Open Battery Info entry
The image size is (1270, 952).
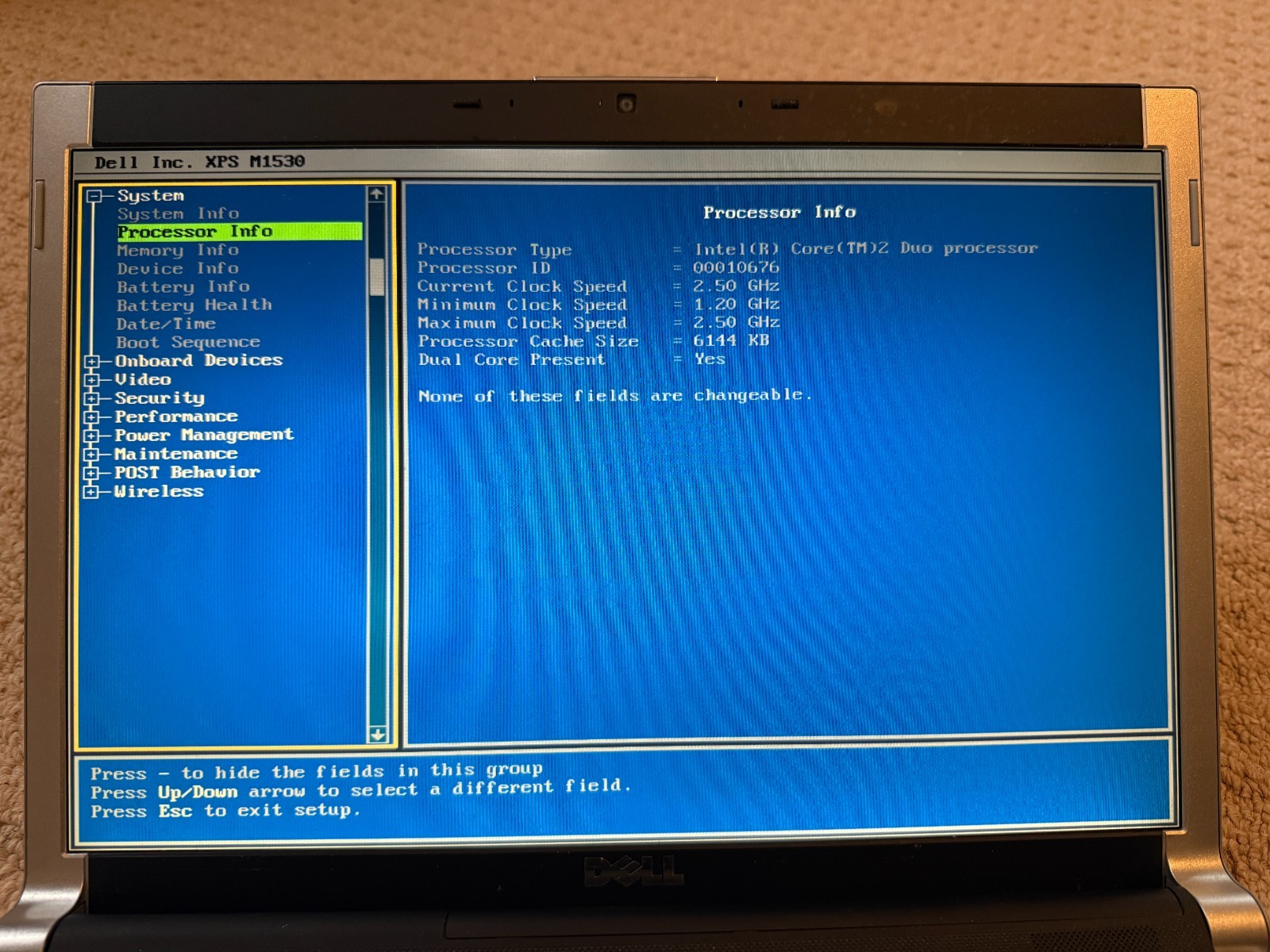(183, 286)
